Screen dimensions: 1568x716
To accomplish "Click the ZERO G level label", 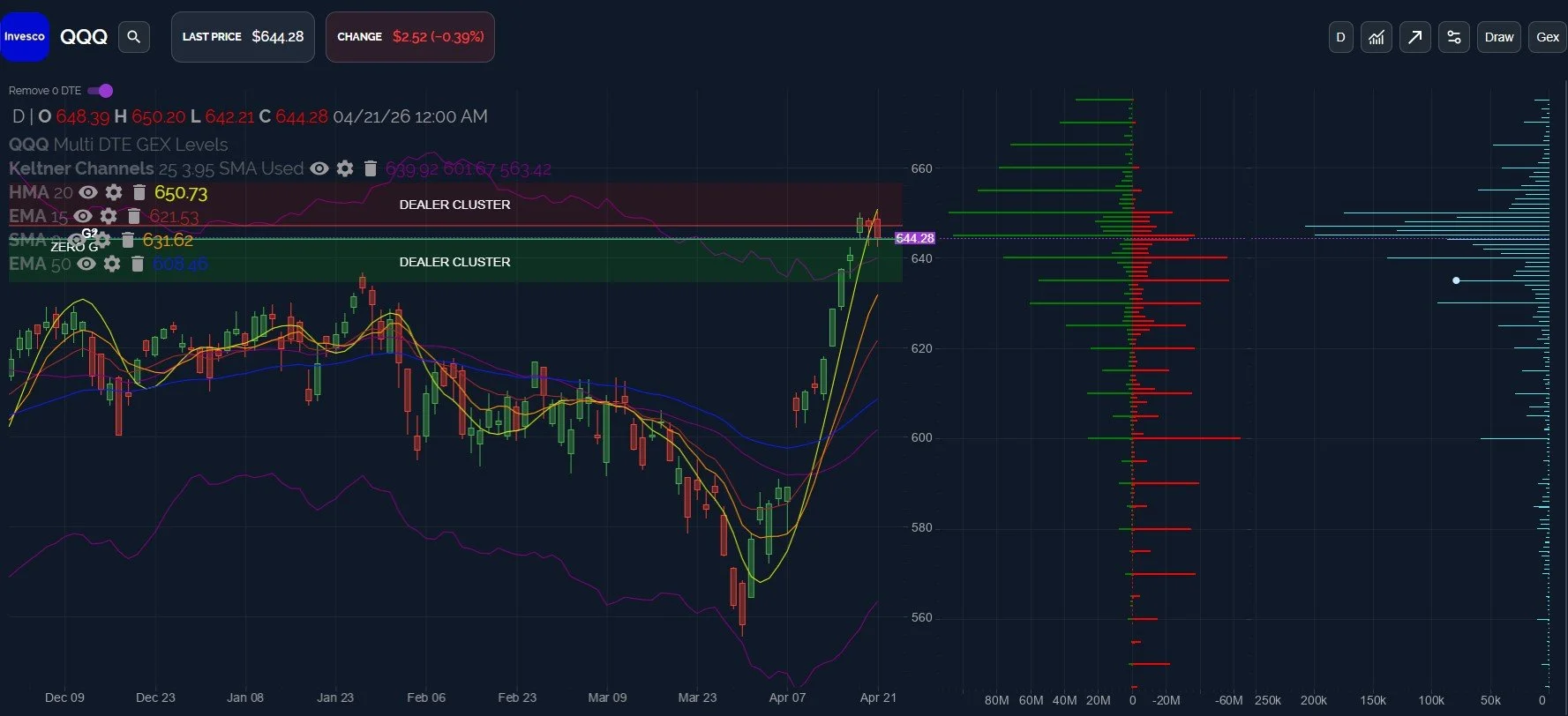I will [x=74, y=247].
